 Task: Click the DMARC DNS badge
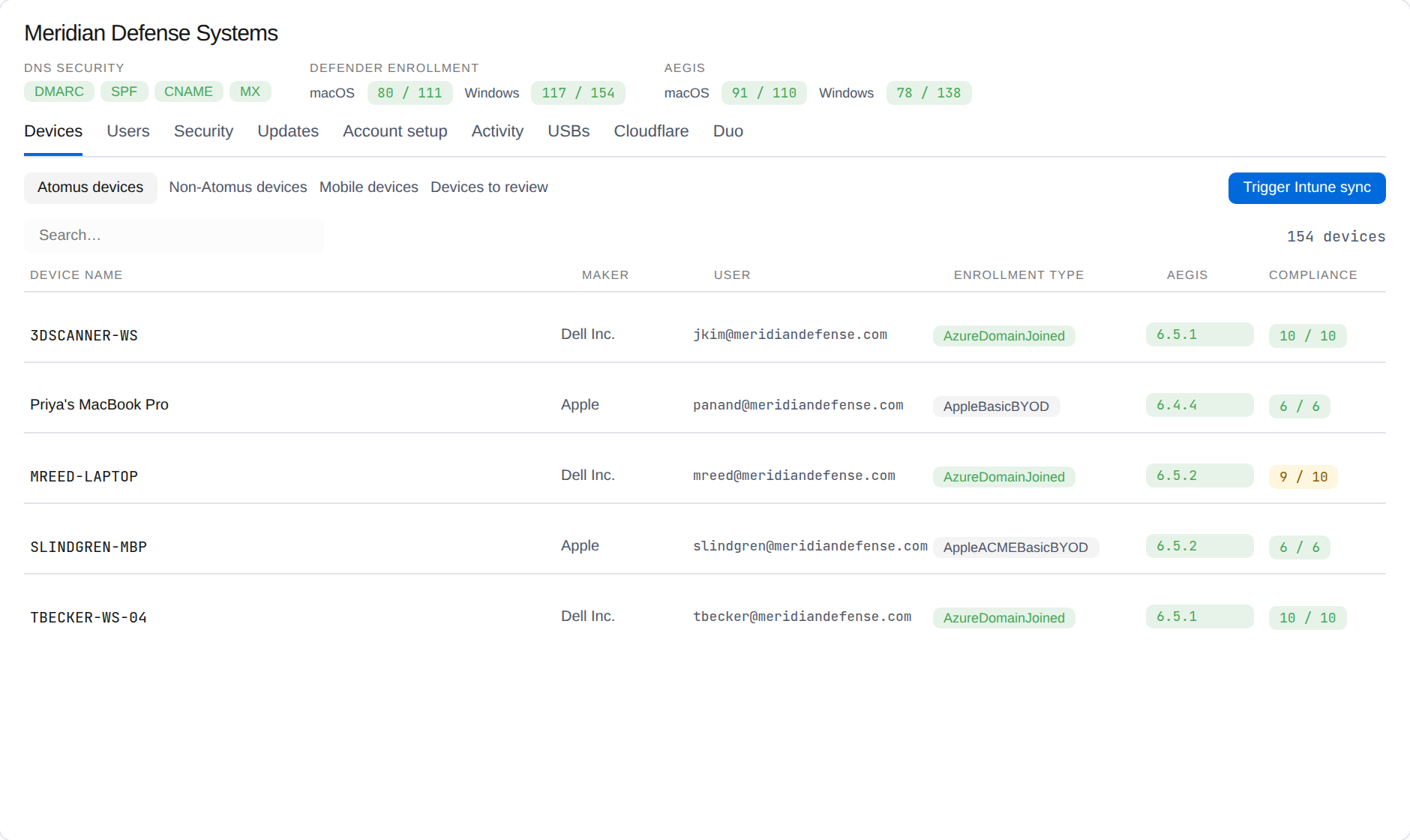[59, 91]
